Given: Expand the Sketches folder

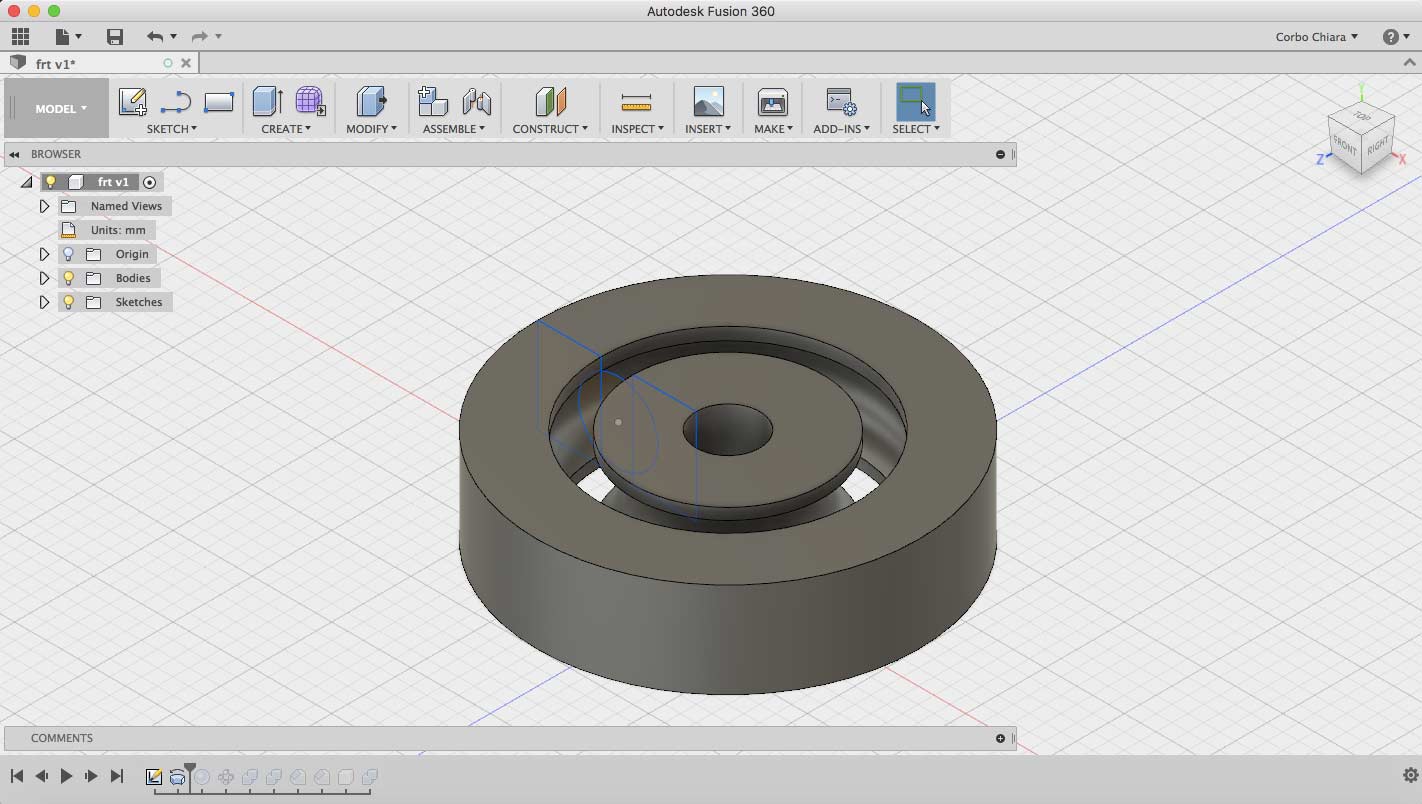Looking at the screenshot, I should click(44, 302).
